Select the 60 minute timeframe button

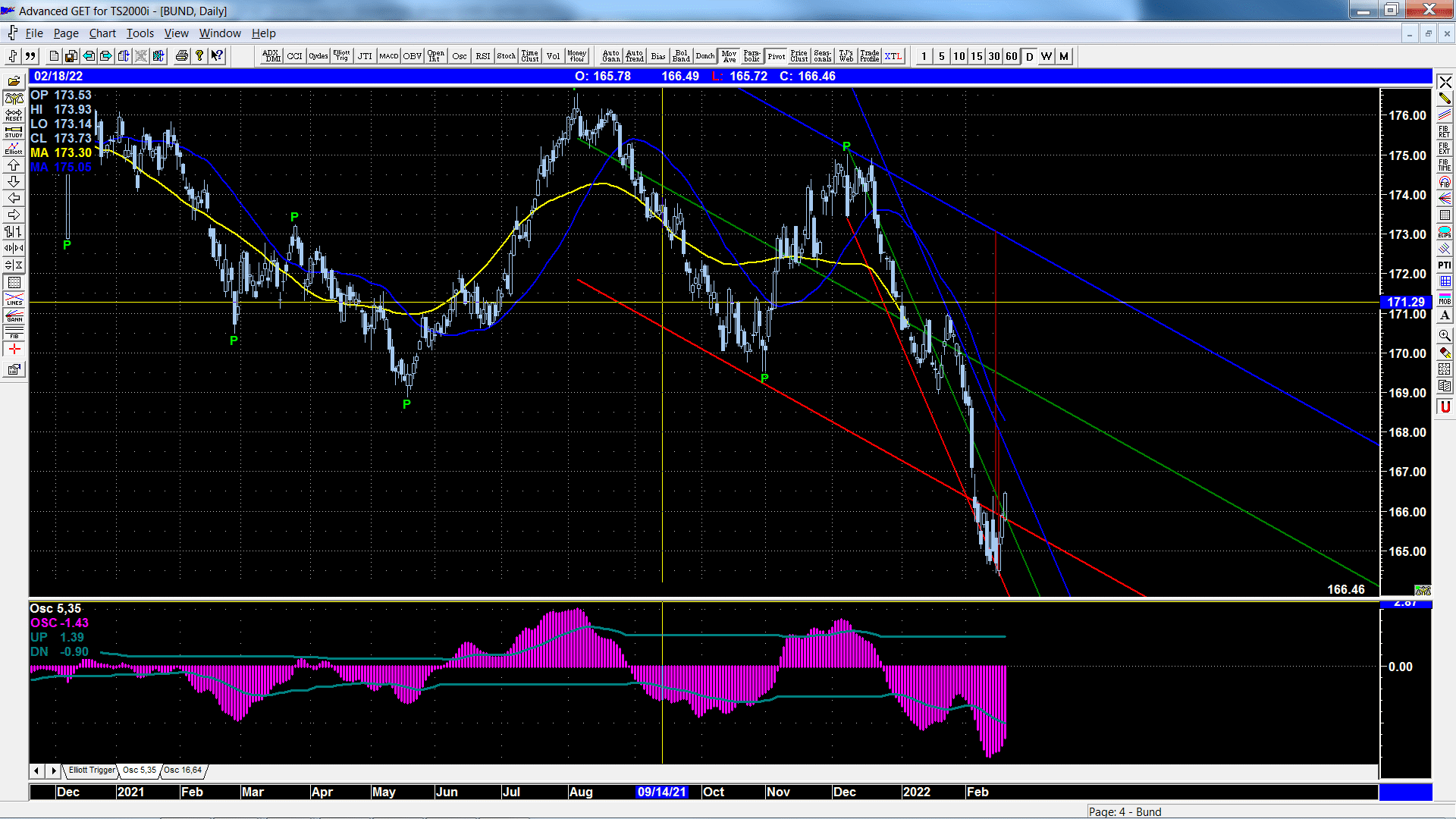(x=1012, y=56)
